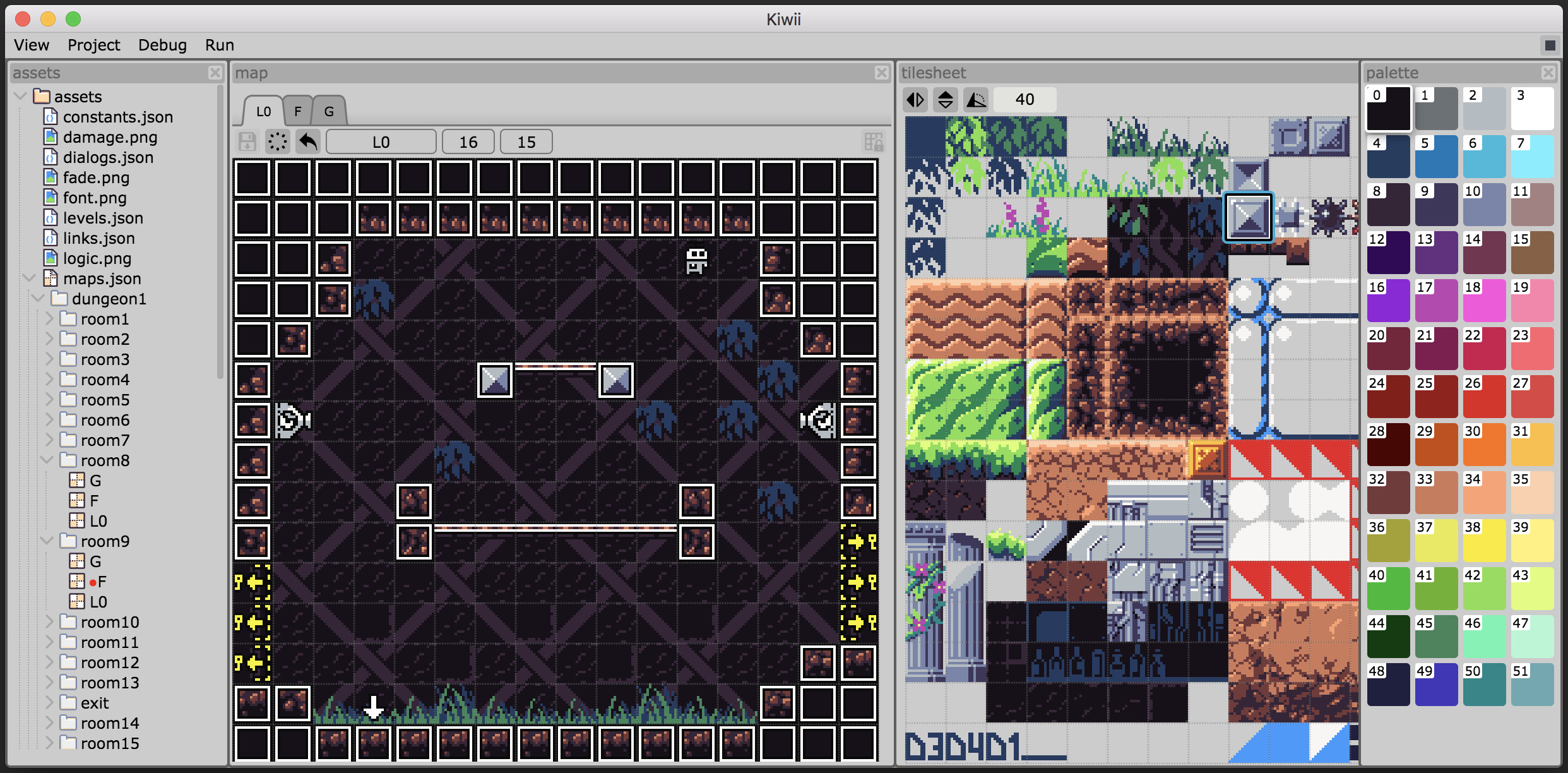Expand the room10 folder

tap(49, 622)
